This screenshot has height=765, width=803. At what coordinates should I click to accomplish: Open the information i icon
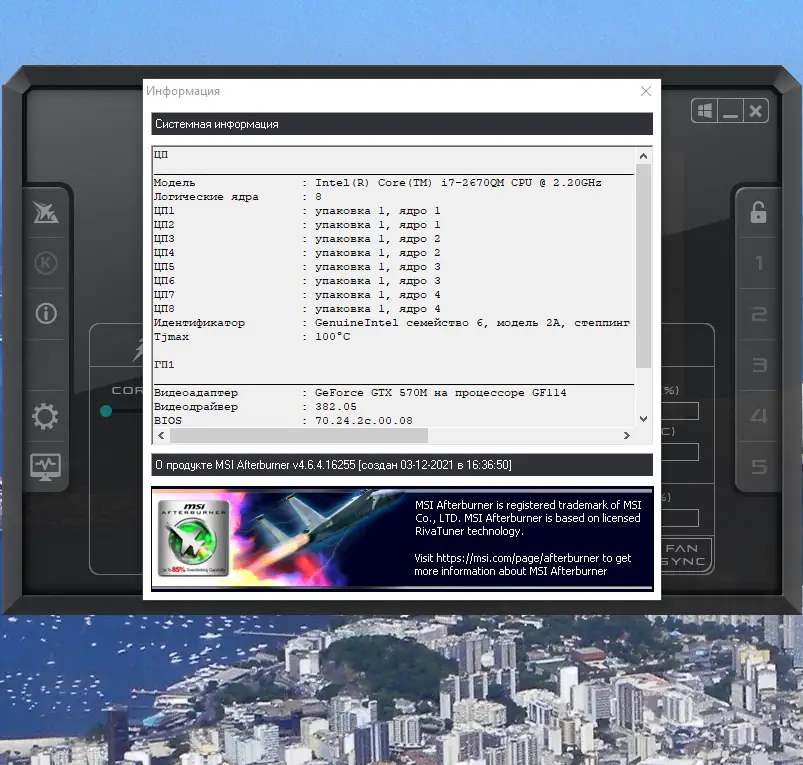(x=46, y=313)
